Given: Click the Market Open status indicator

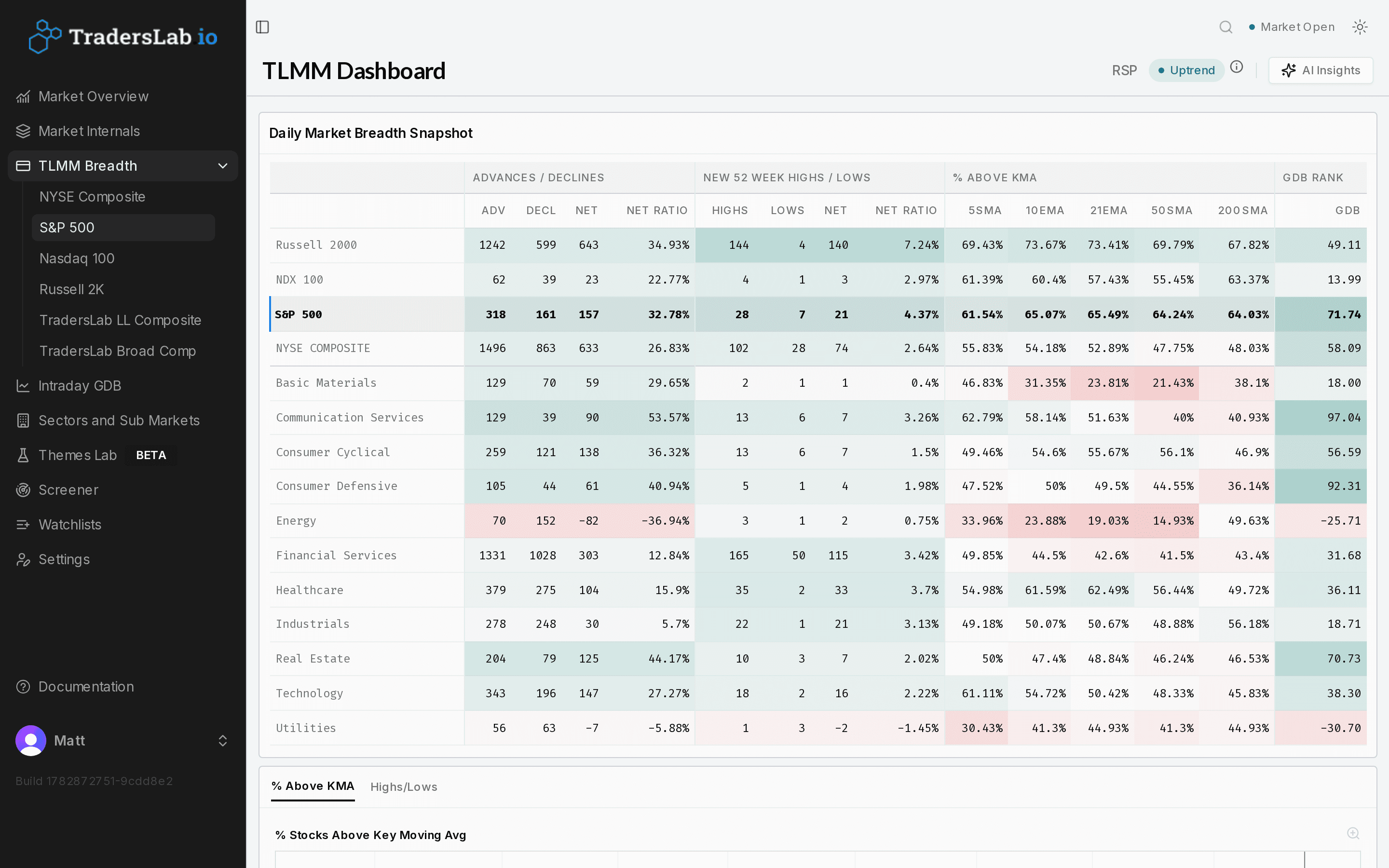Looking at the screenshot, I should [x=1292, y=27].
